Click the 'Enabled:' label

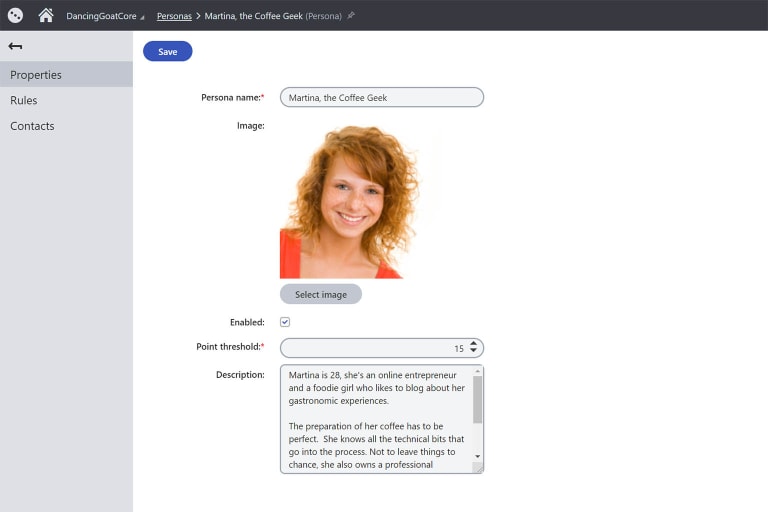point(247,322)
